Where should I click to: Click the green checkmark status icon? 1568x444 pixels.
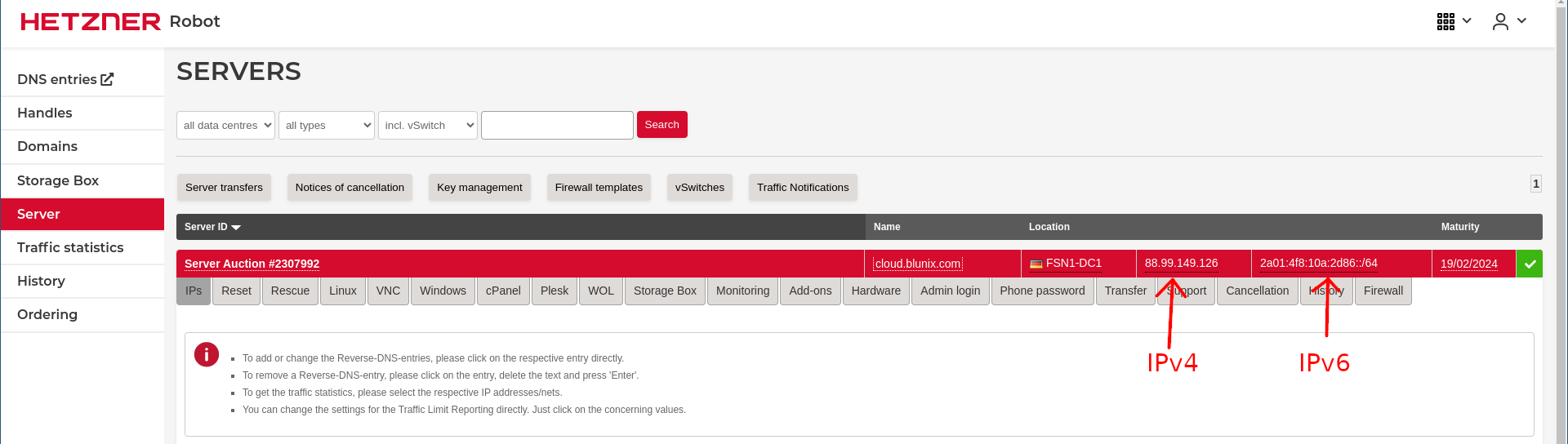click(1530, 264)
